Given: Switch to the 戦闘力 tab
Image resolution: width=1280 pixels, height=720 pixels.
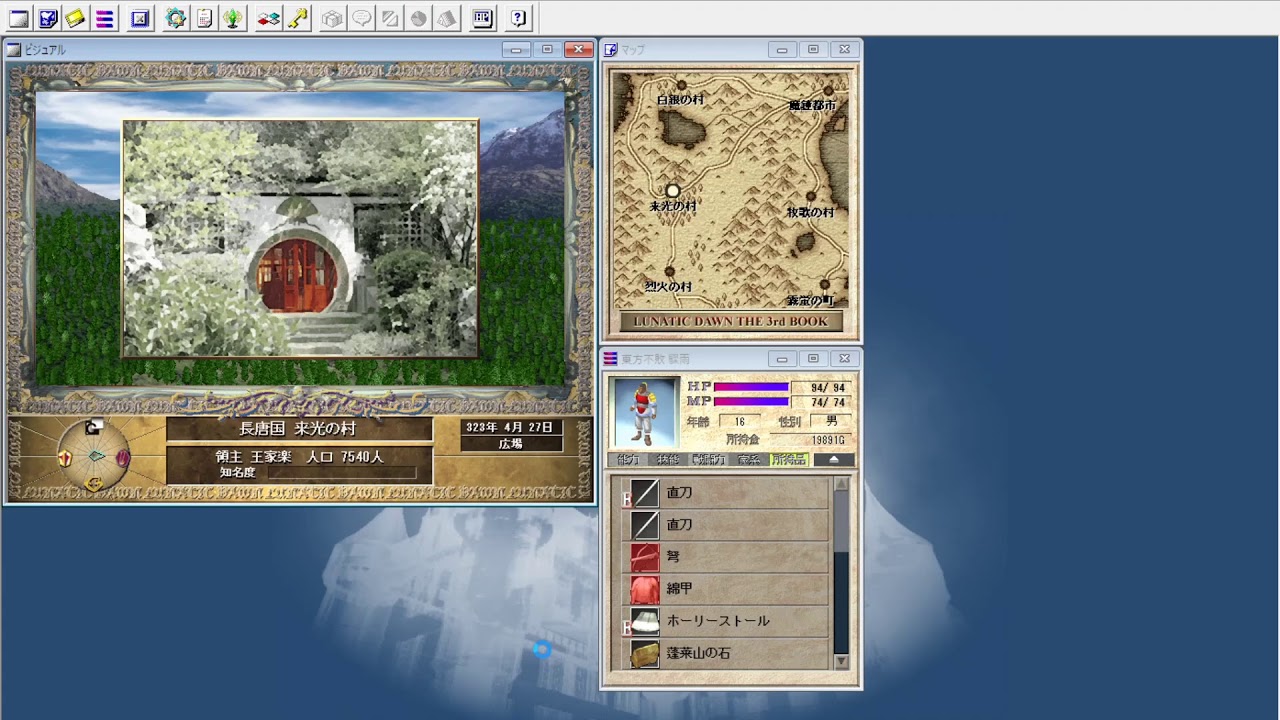Looking at the screenshot, I should click(x=709, y=460).
